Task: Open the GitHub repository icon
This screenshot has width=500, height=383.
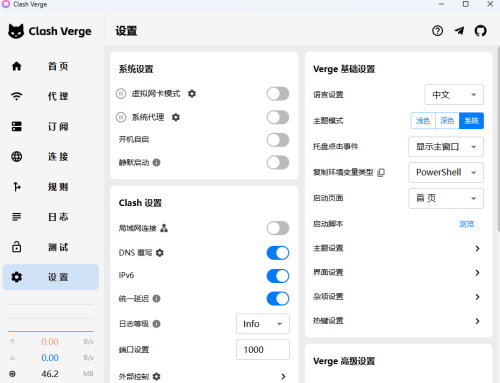Action: (480, 31)
